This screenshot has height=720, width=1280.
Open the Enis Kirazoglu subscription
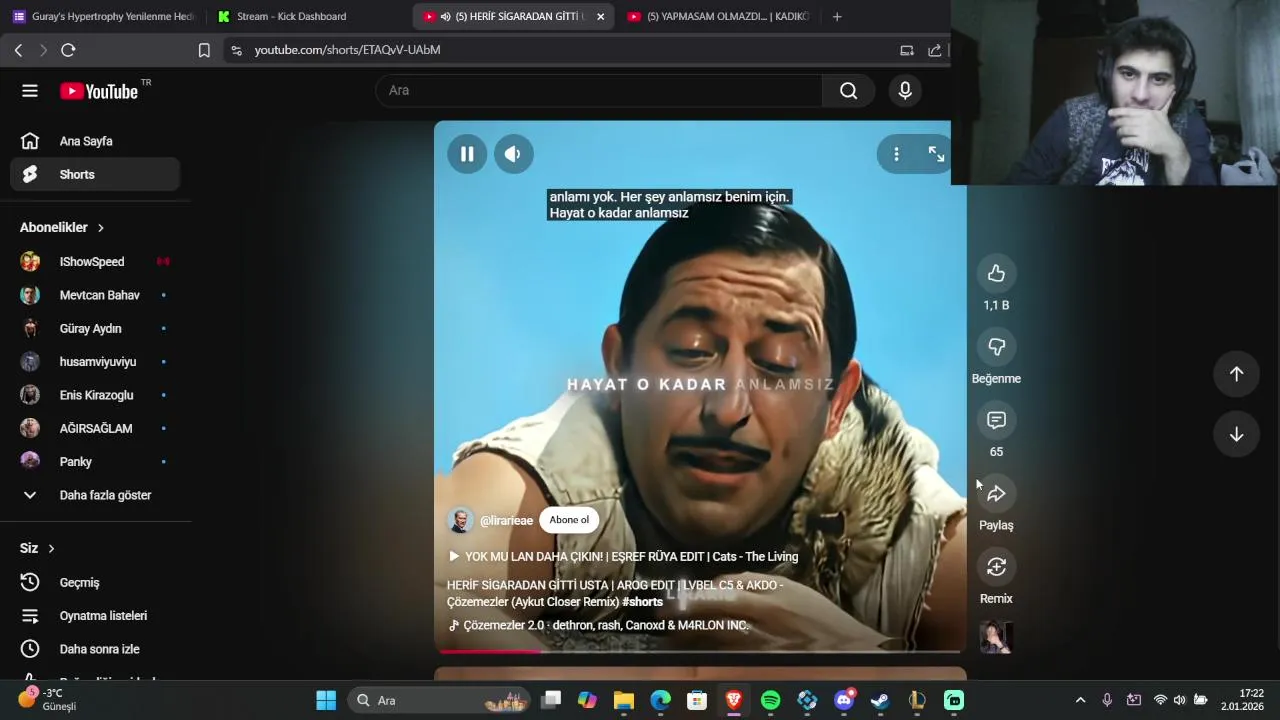[x=95, y=395]
